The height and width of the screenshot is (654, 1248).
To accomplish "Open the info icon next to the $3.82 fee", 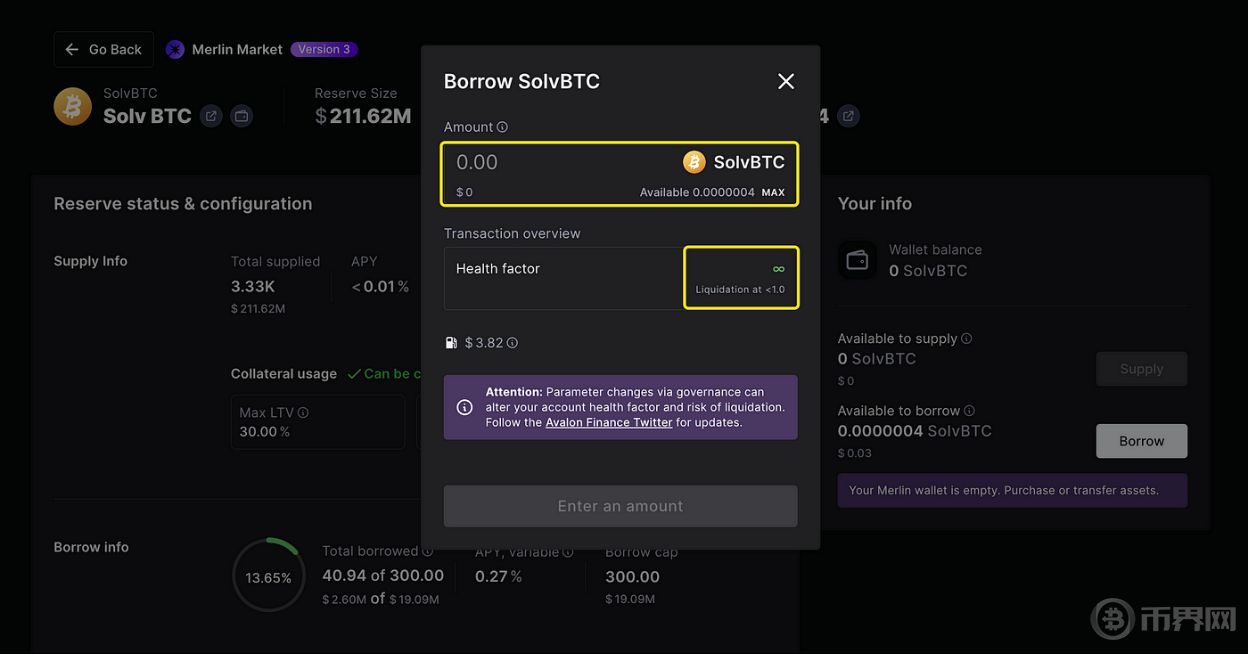I will click(512, 342).
